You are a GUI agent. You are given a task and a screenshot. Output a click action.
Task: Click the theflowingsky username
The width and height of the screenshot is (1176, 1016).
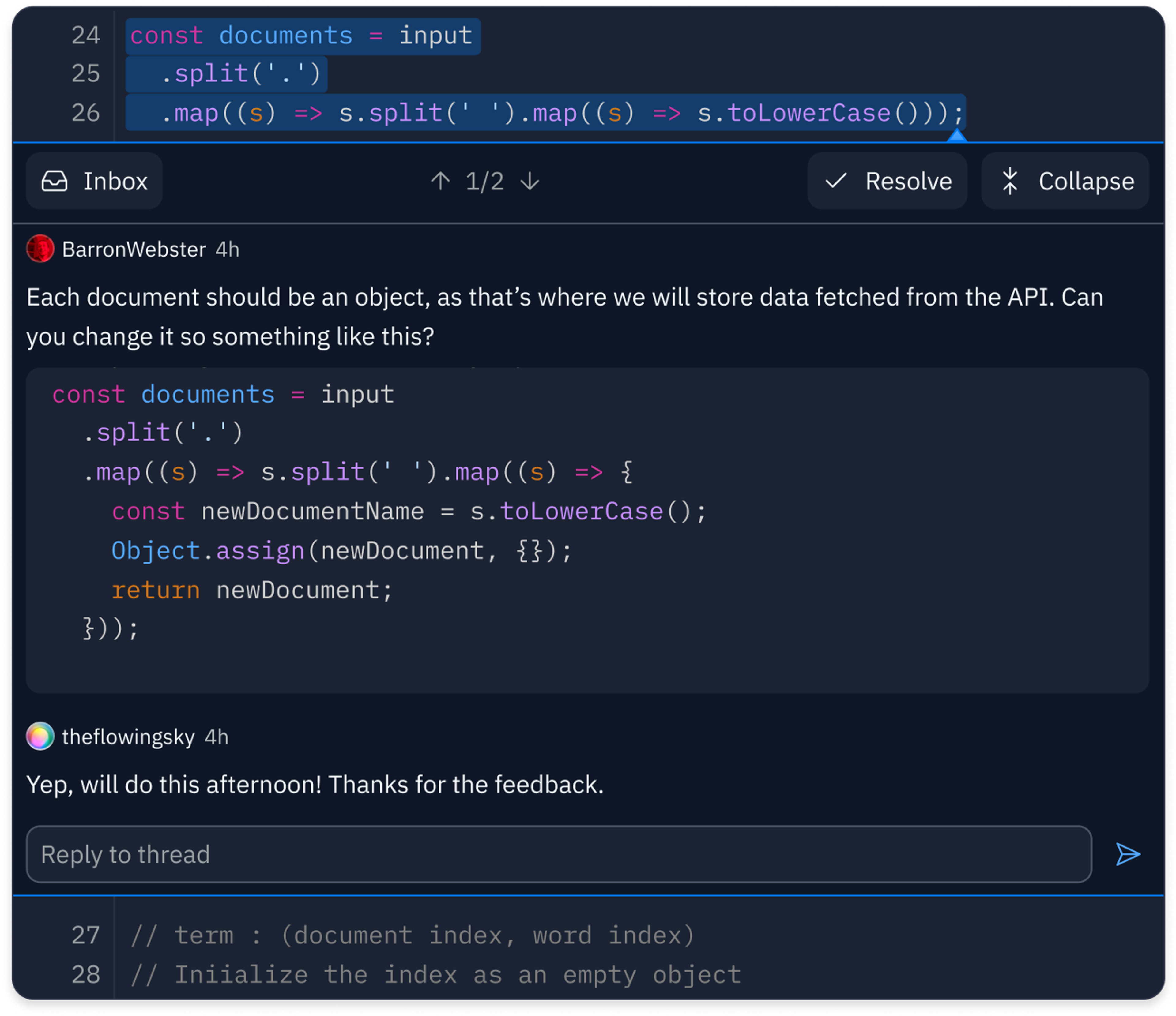[x=128, y=737]
